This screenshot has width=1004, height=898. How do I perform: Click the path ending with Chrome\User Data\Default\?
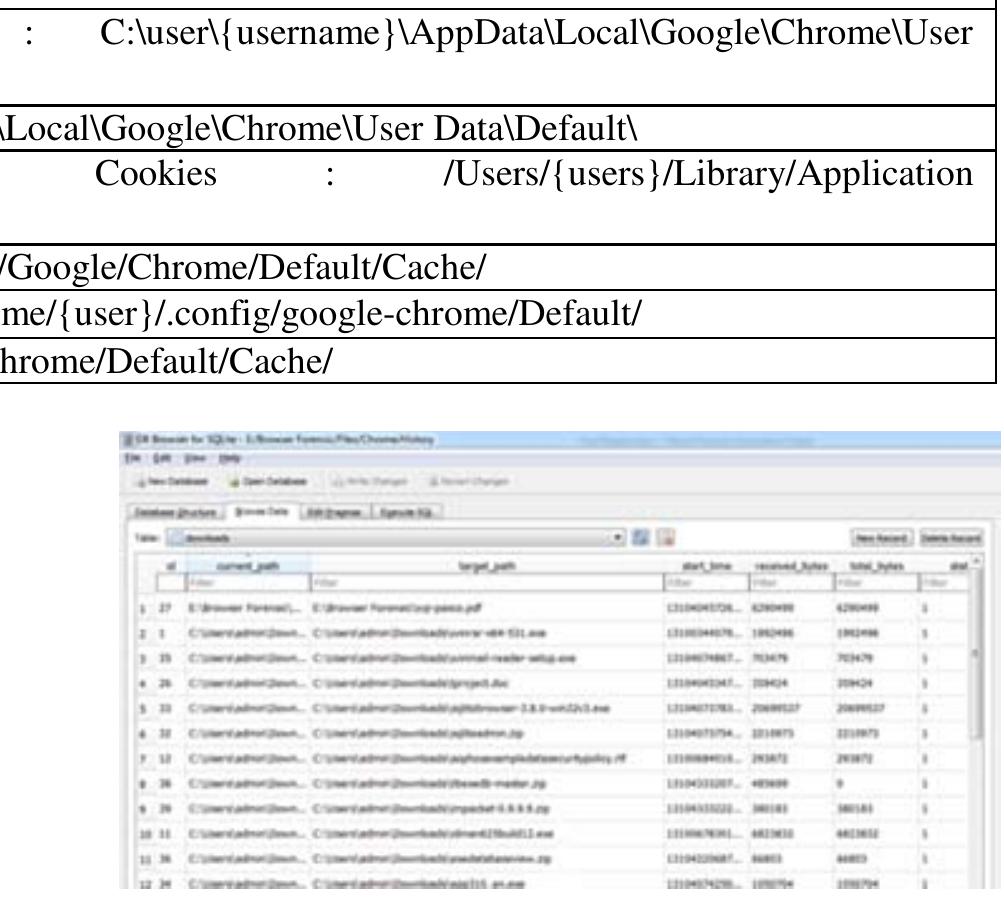(x=319, y=129)
